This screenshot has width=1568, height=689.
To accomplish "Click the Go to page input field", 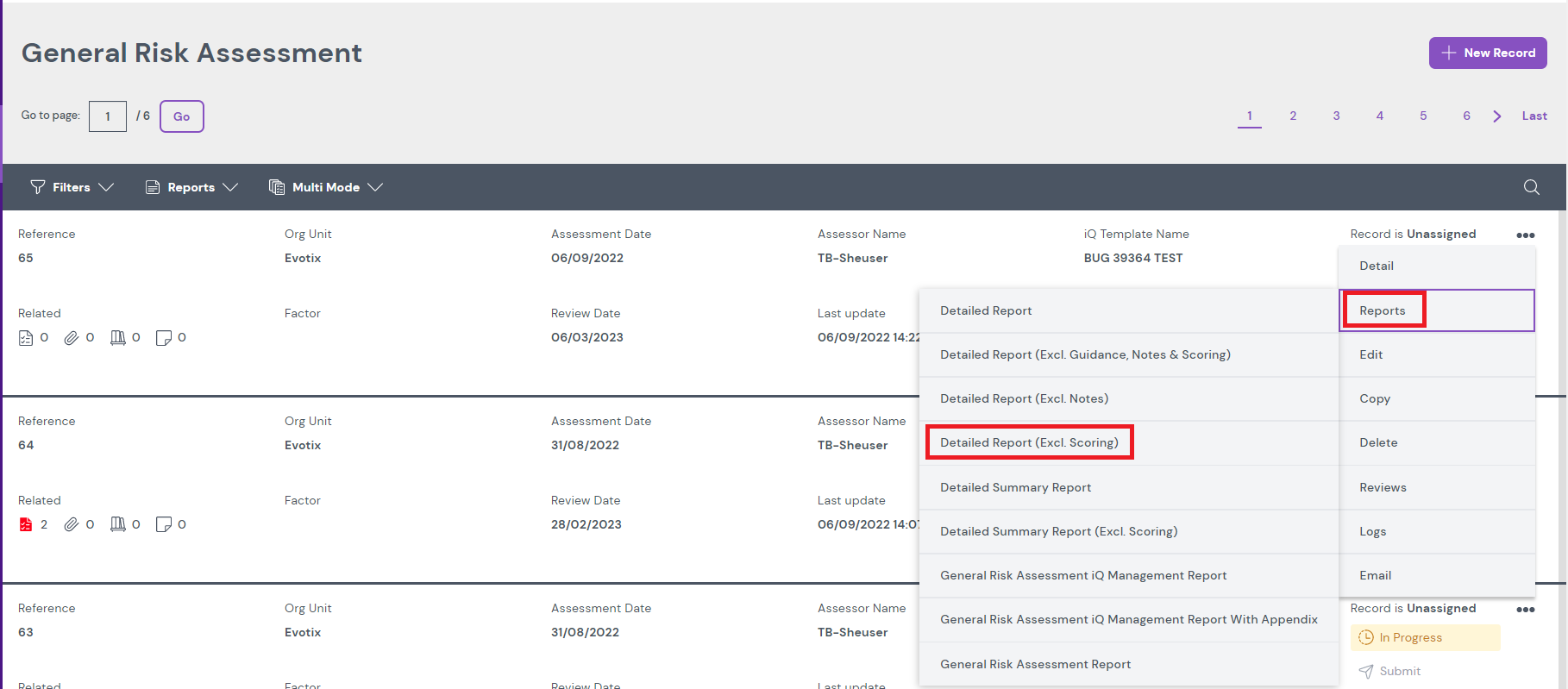I will click(x=108, y=116).
